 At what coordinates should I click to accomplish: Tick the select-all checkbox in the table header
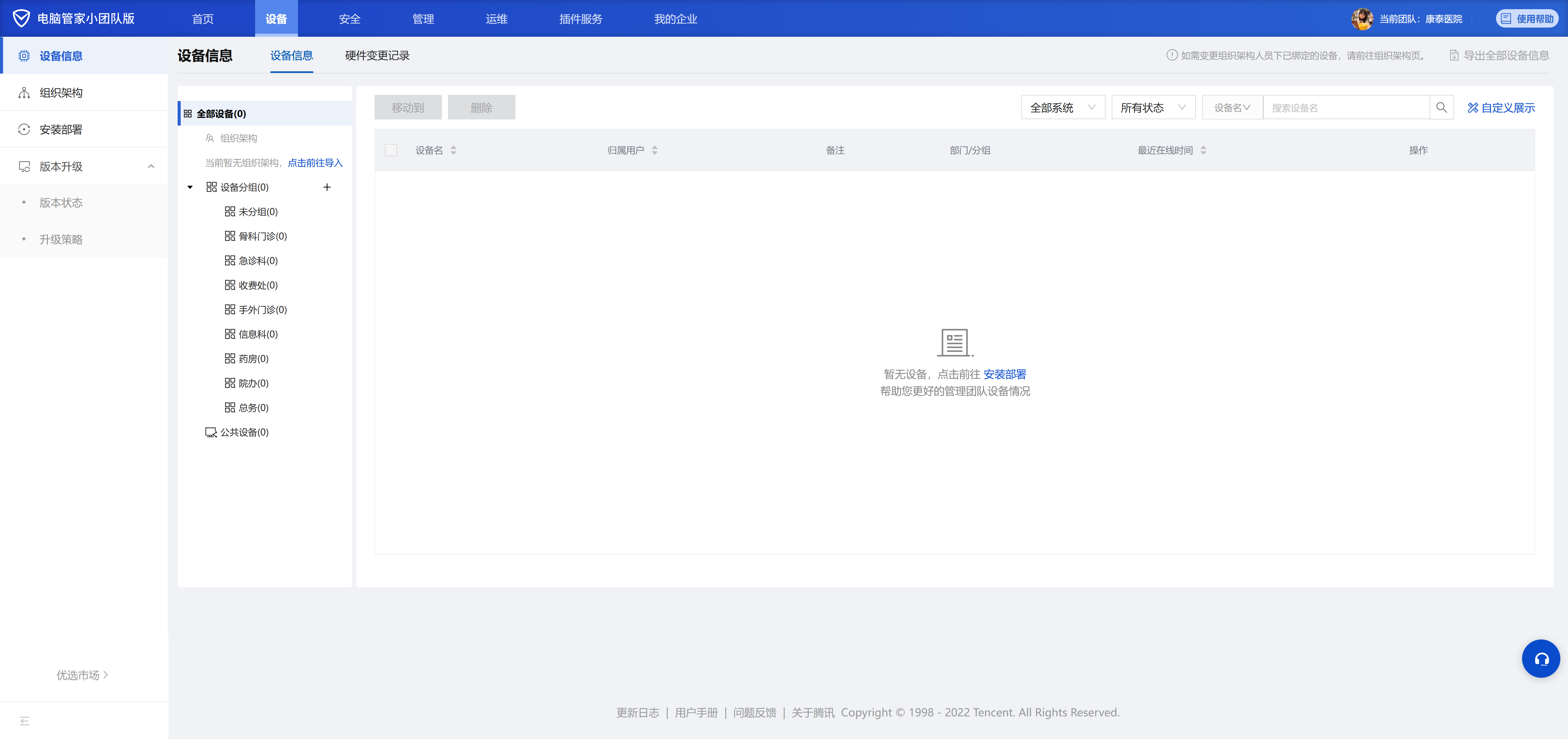pyautogui.click(x=391, y=150)
